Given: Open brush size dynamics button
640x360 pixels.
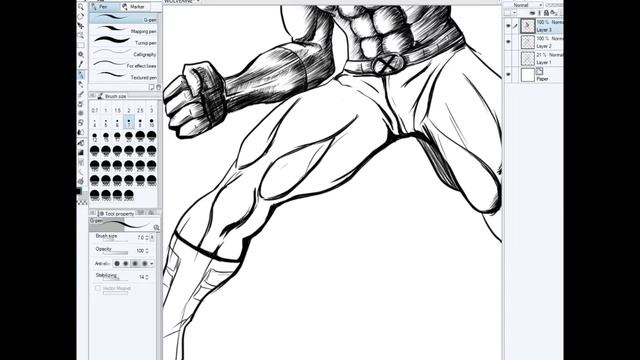Looking at the screenshot, I should coord(152,238).
